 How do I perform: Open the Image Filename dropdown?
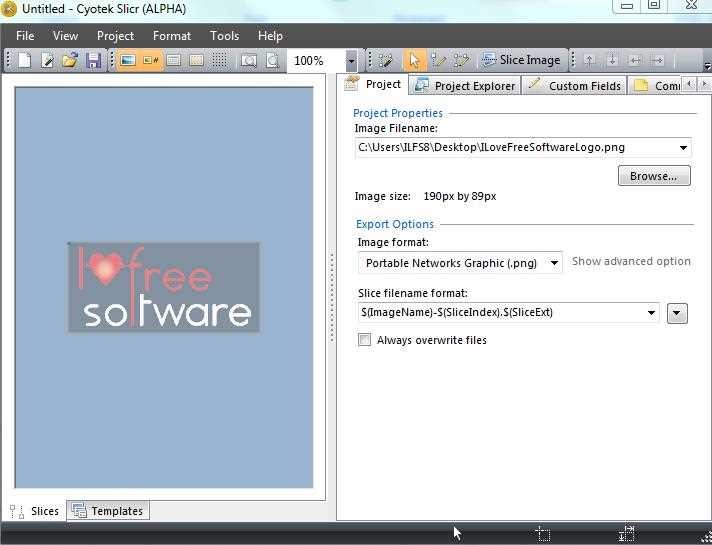pyautogui.click(x=683, y=148)
